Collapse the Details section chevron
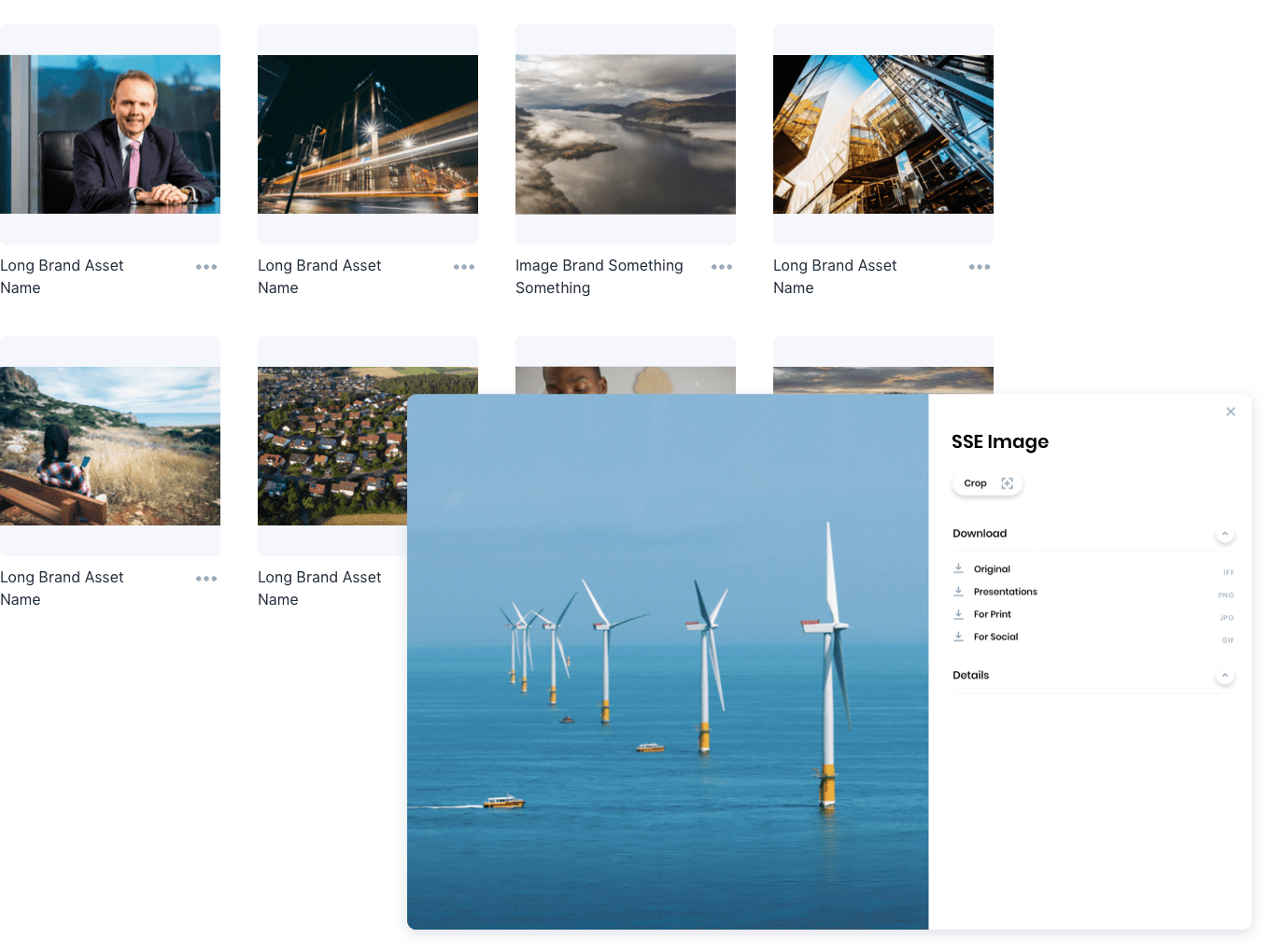 coord(1225,675)
